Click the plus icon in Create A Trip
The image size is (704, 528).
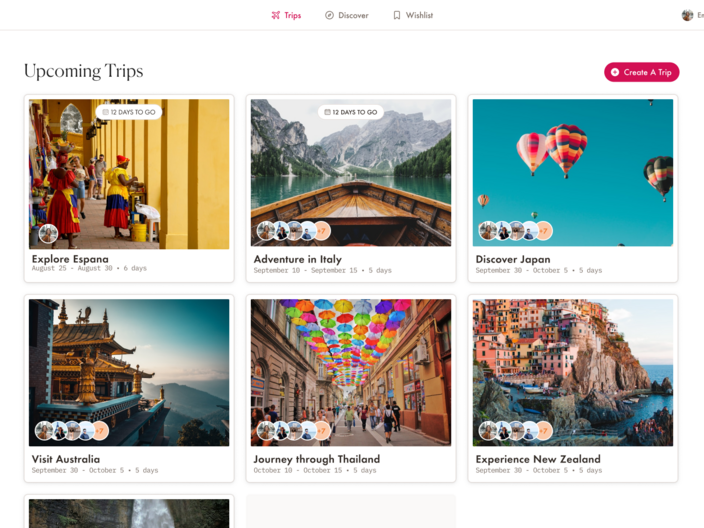pyautogui.click(x=615, y=72)
